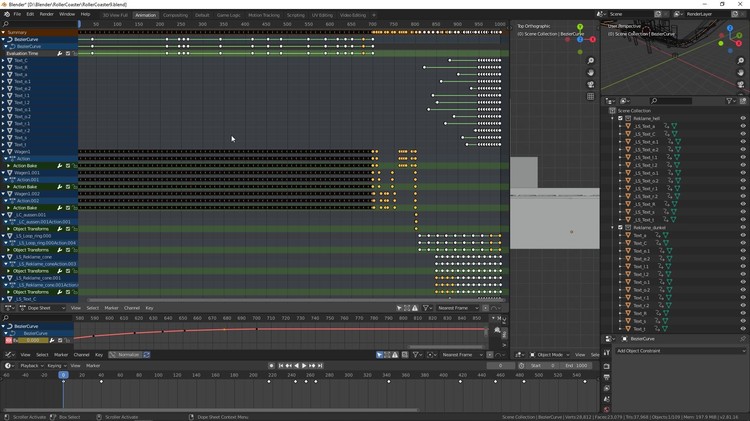Click the Blender logo in the menu bar
Screen dimensions: 750x421
[6, 15]
